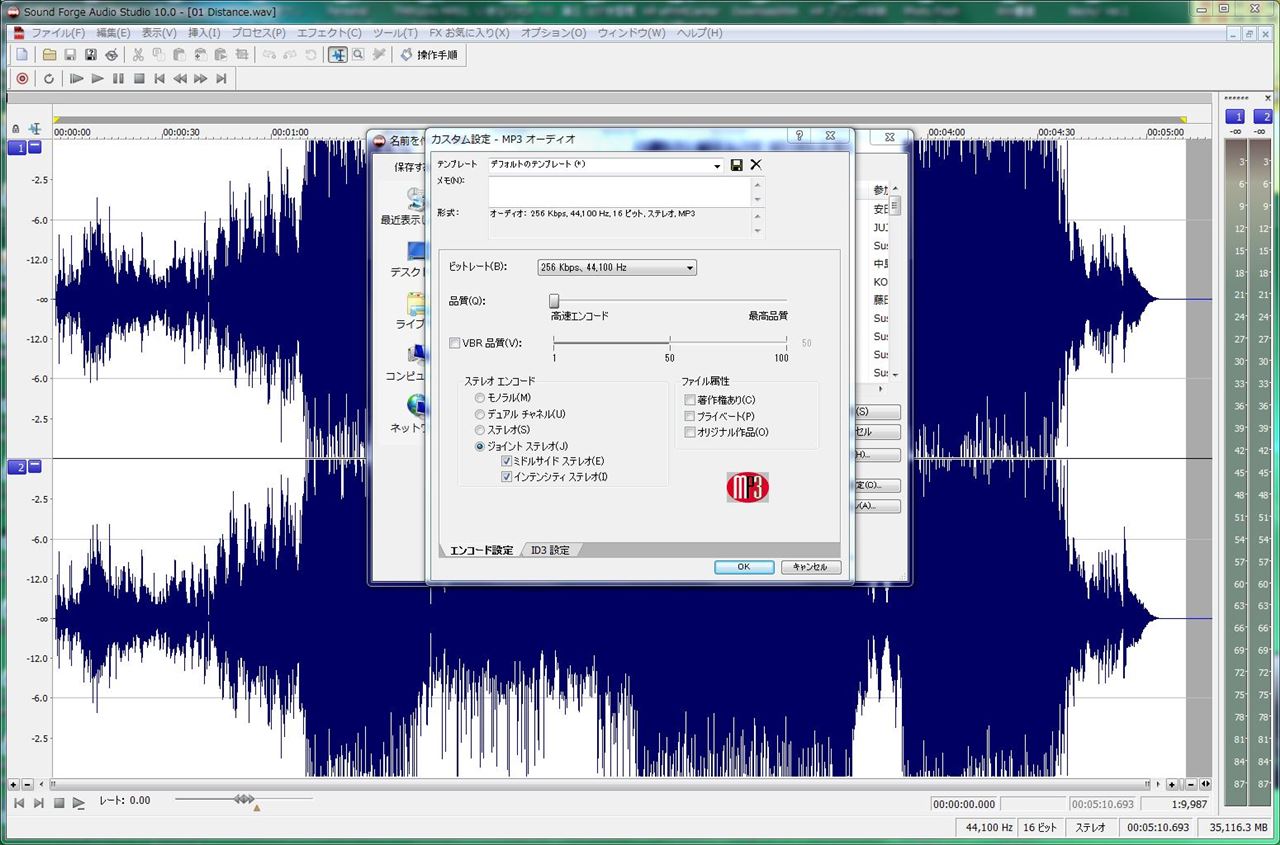Click the VBR quality slider track
Screen dimensions: 1280x845
(x=670, y=343)
